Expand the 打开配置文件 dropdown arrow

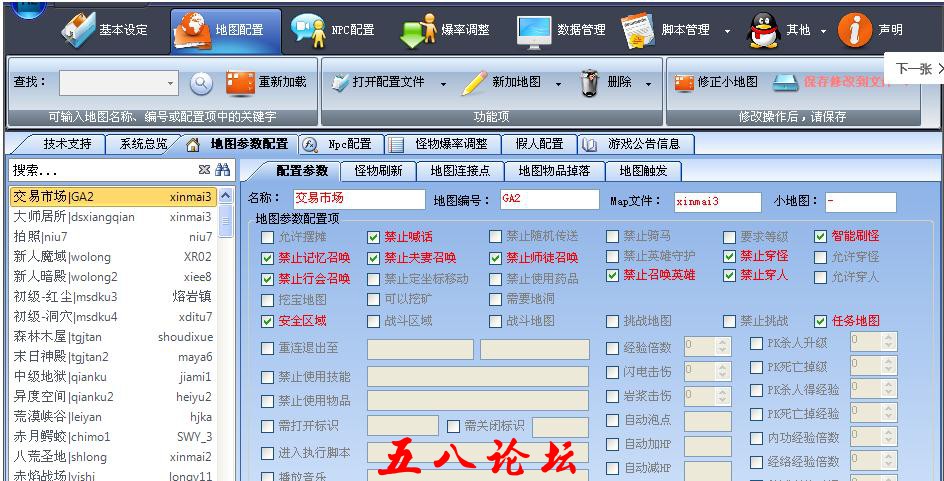(443, 84)
